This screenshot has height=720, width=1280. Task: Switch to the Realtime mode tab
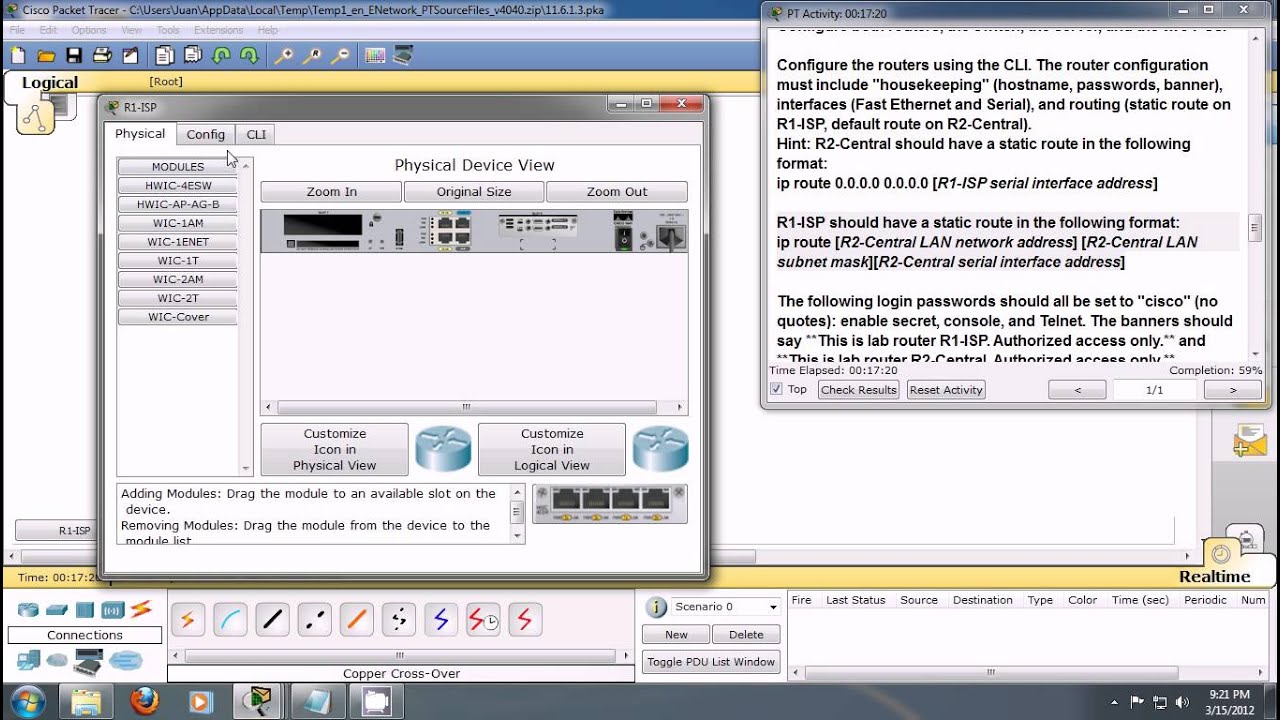point(1214,576)
